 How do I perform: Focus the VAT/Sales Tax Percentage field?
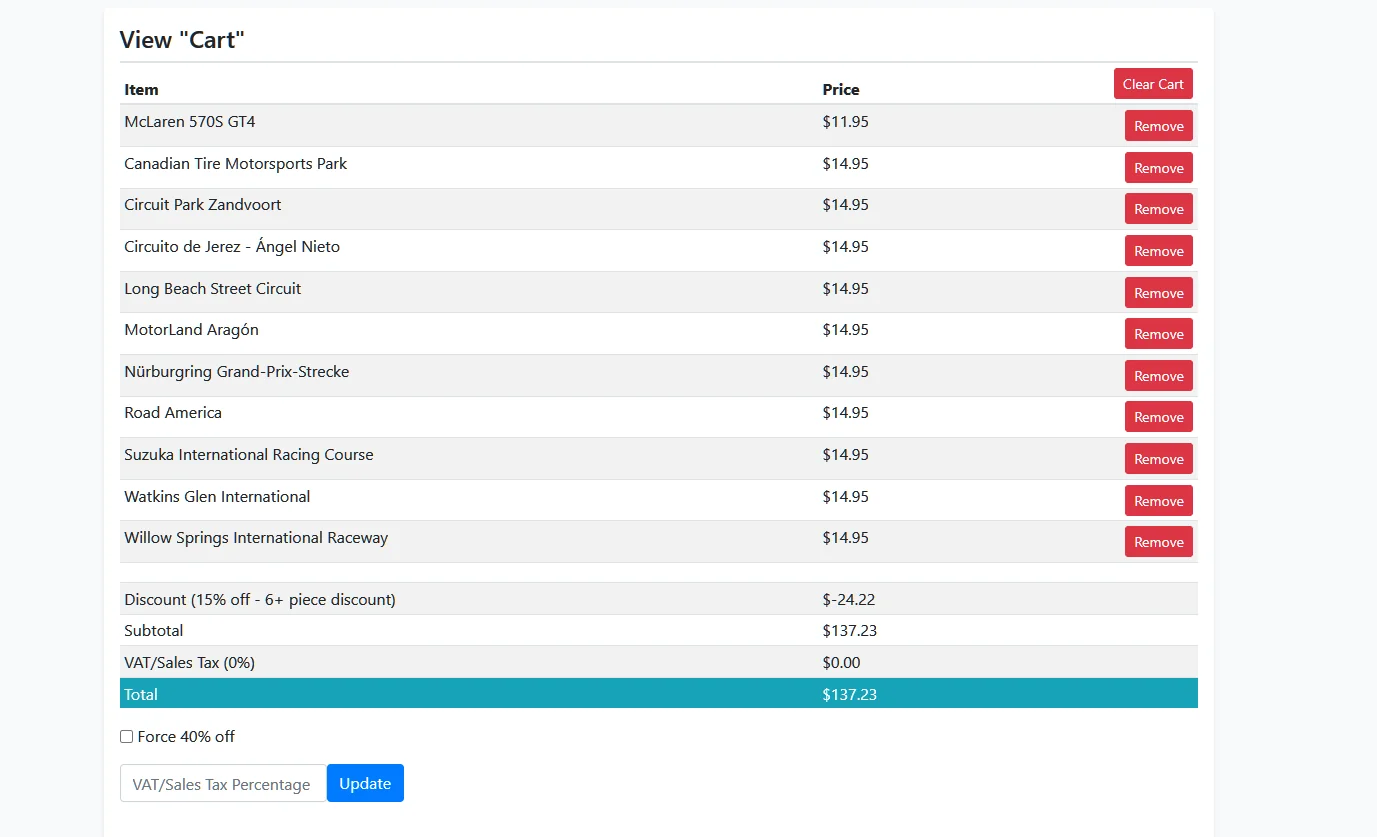[222, 784]
